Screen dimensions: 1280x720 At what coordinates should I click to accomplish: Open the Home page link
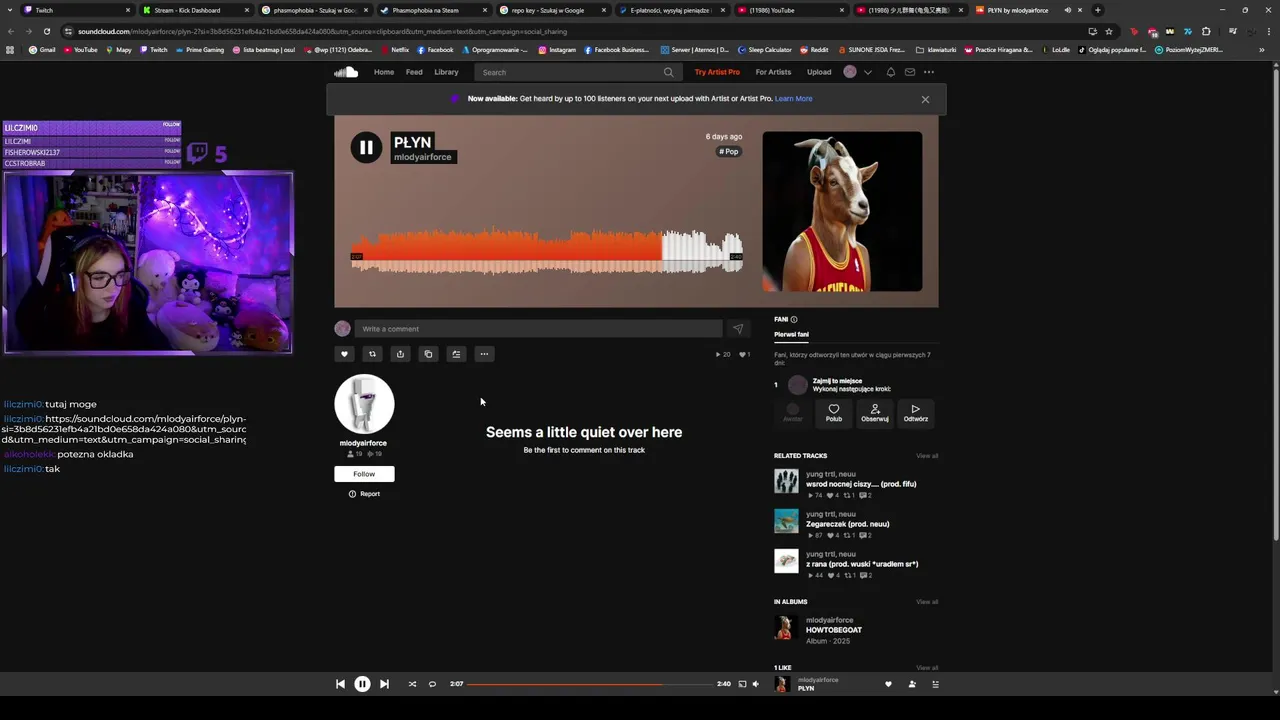click(384, 72)
